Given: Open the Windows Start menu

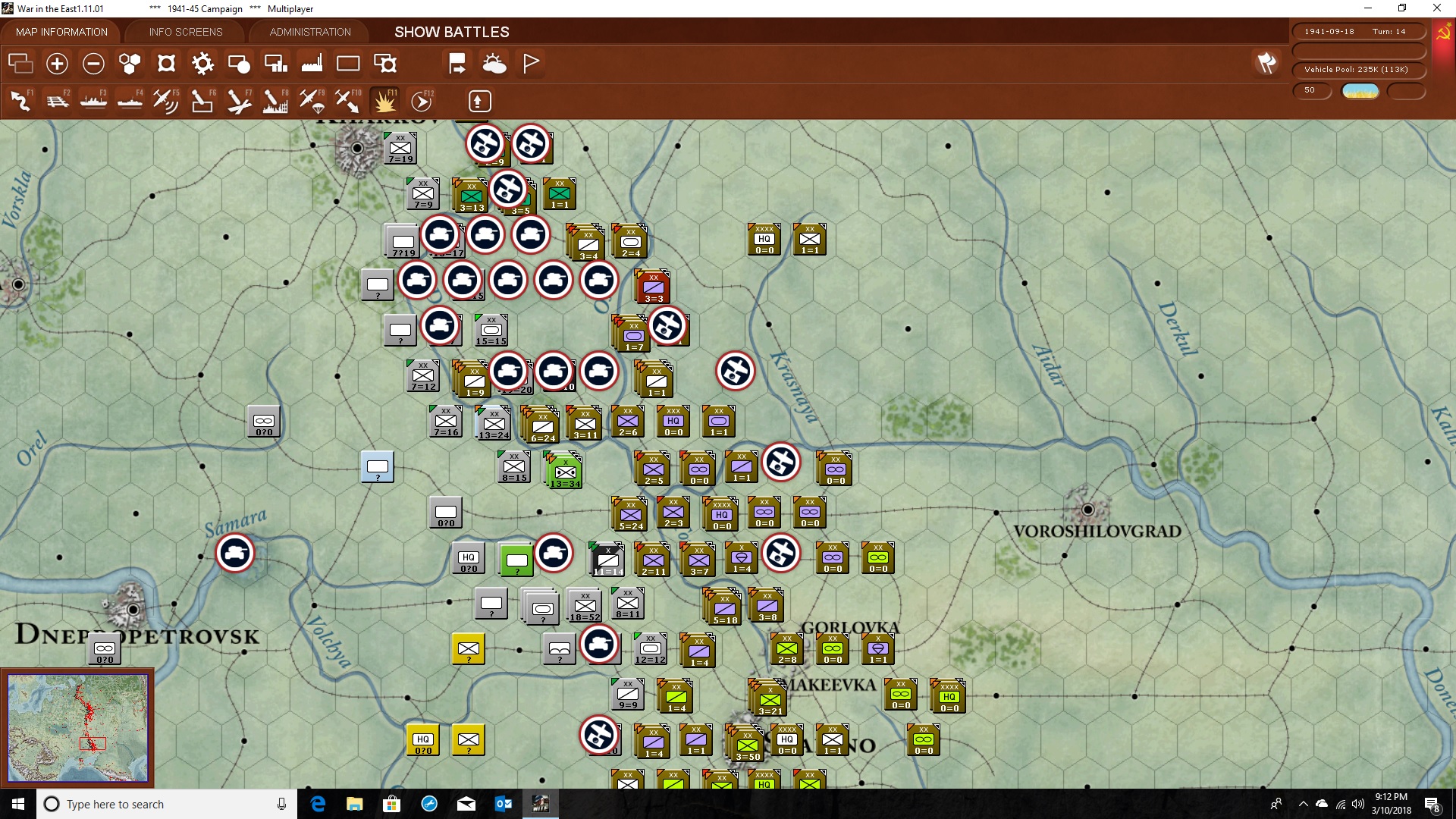Looking at the screenshot, I should (x=18, y=804).
